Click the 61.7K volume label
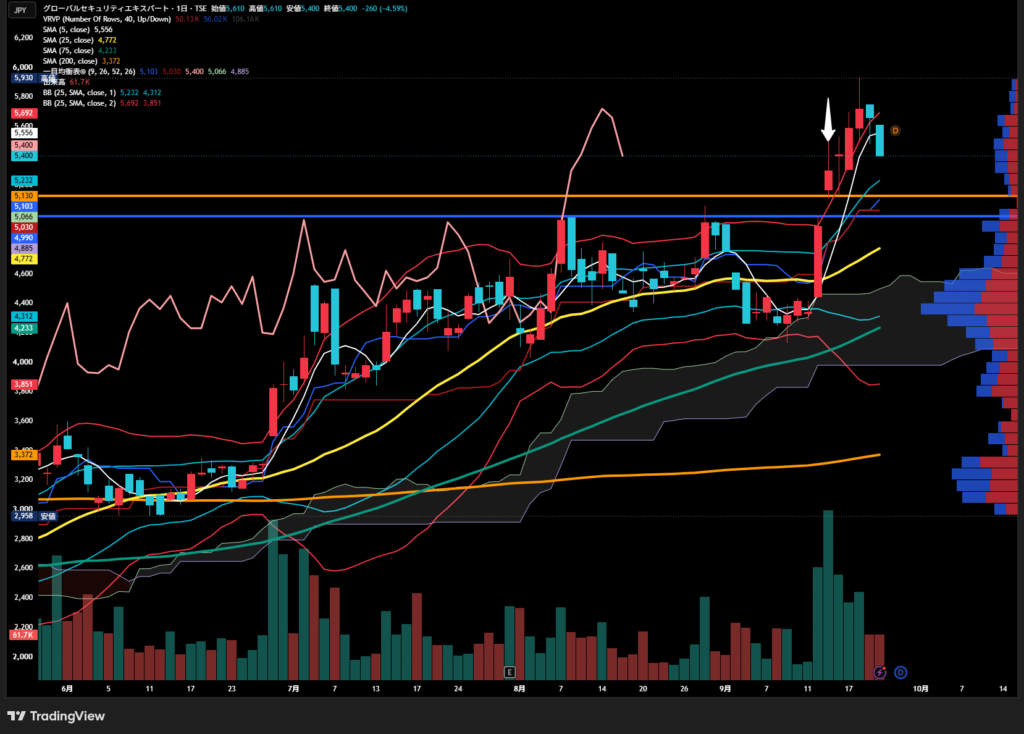 tap(23, 635)
